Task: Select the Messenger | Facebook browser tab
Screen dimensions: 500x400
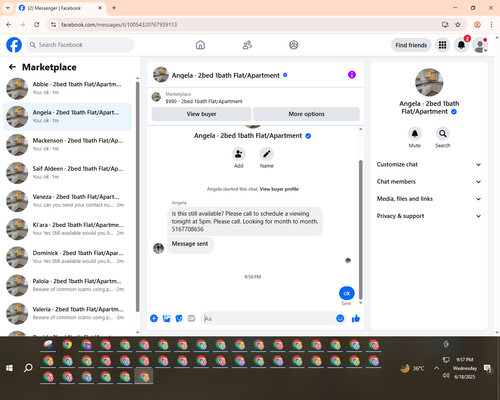Action: (60, 8)
